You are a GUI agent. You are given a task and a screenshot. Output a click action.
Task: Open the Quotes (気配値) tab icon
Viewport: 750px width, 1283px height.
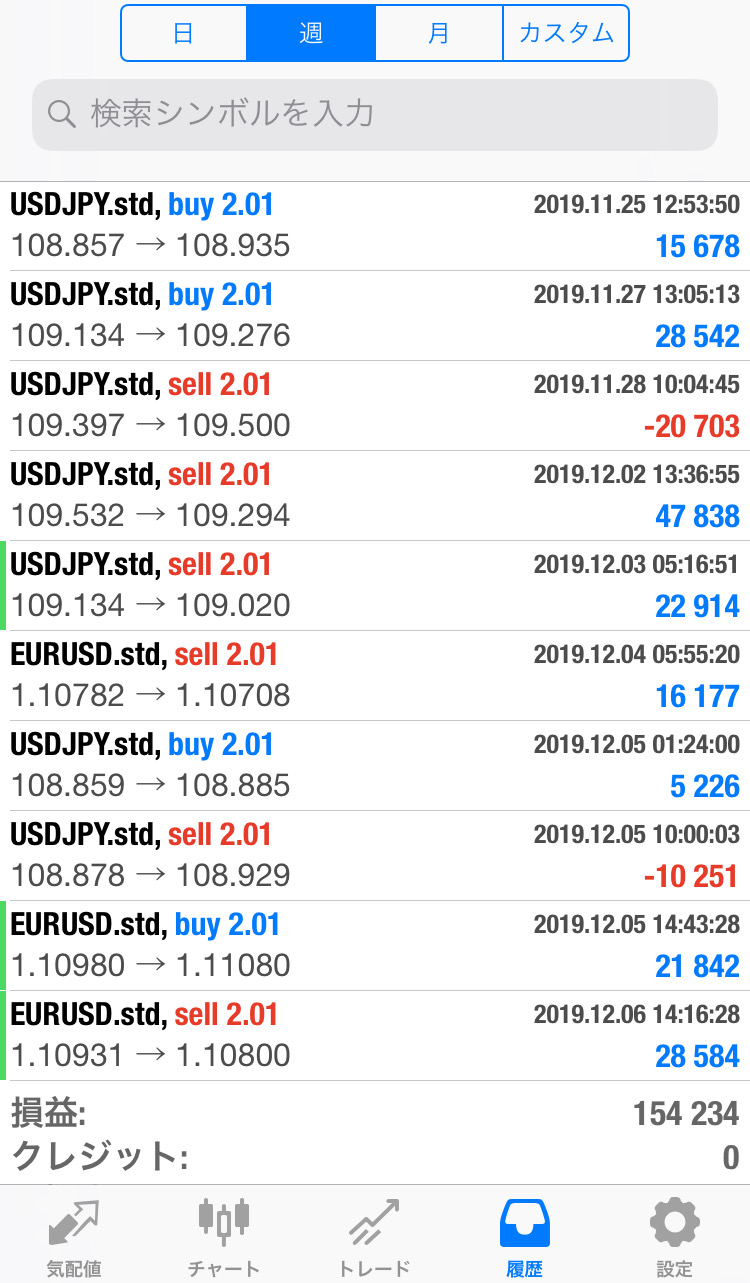tap(74, 1224)
